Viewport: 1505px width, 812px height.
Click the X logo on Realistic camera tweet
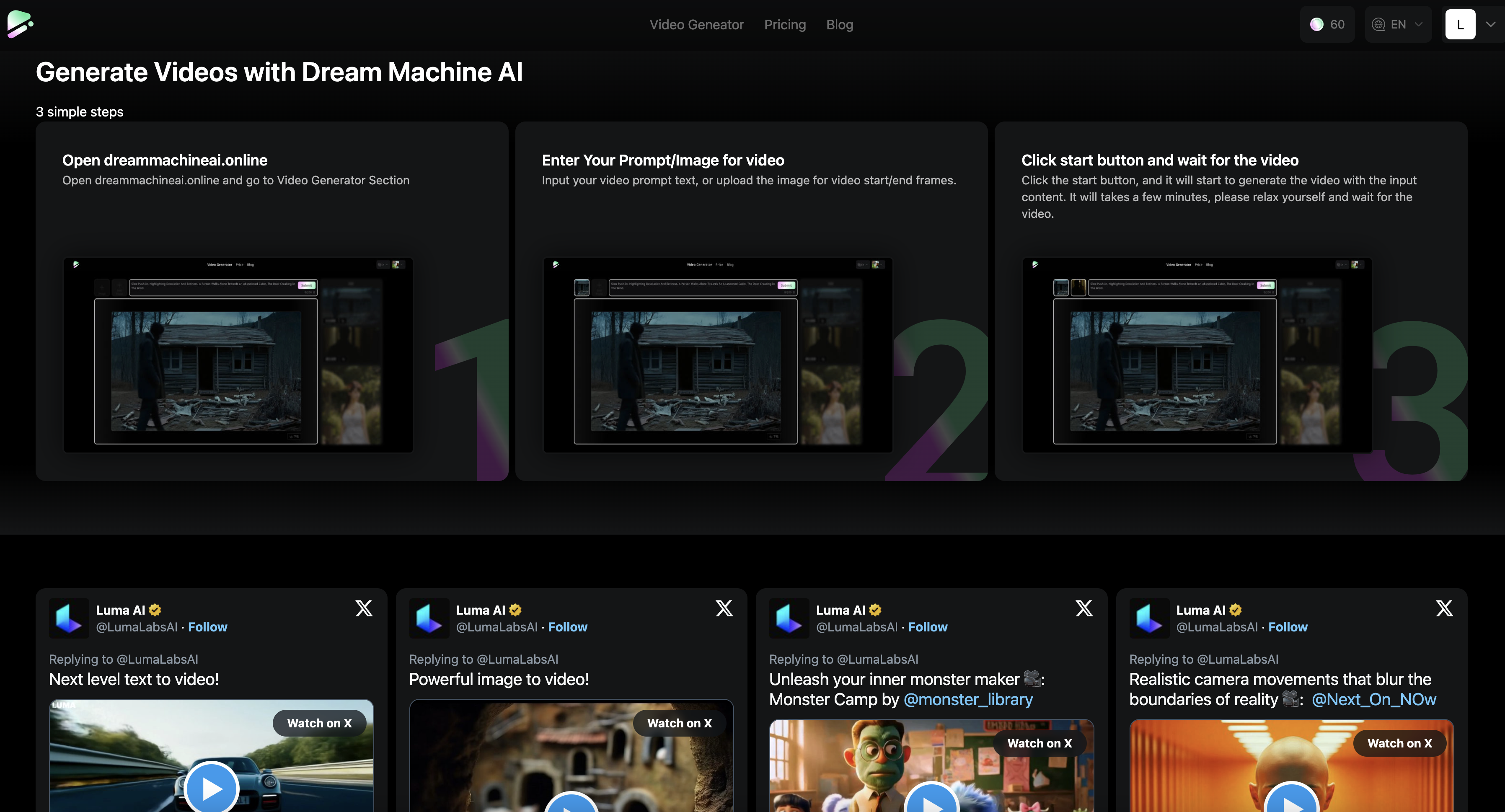pyautogui.click(x=1444, y=609)
